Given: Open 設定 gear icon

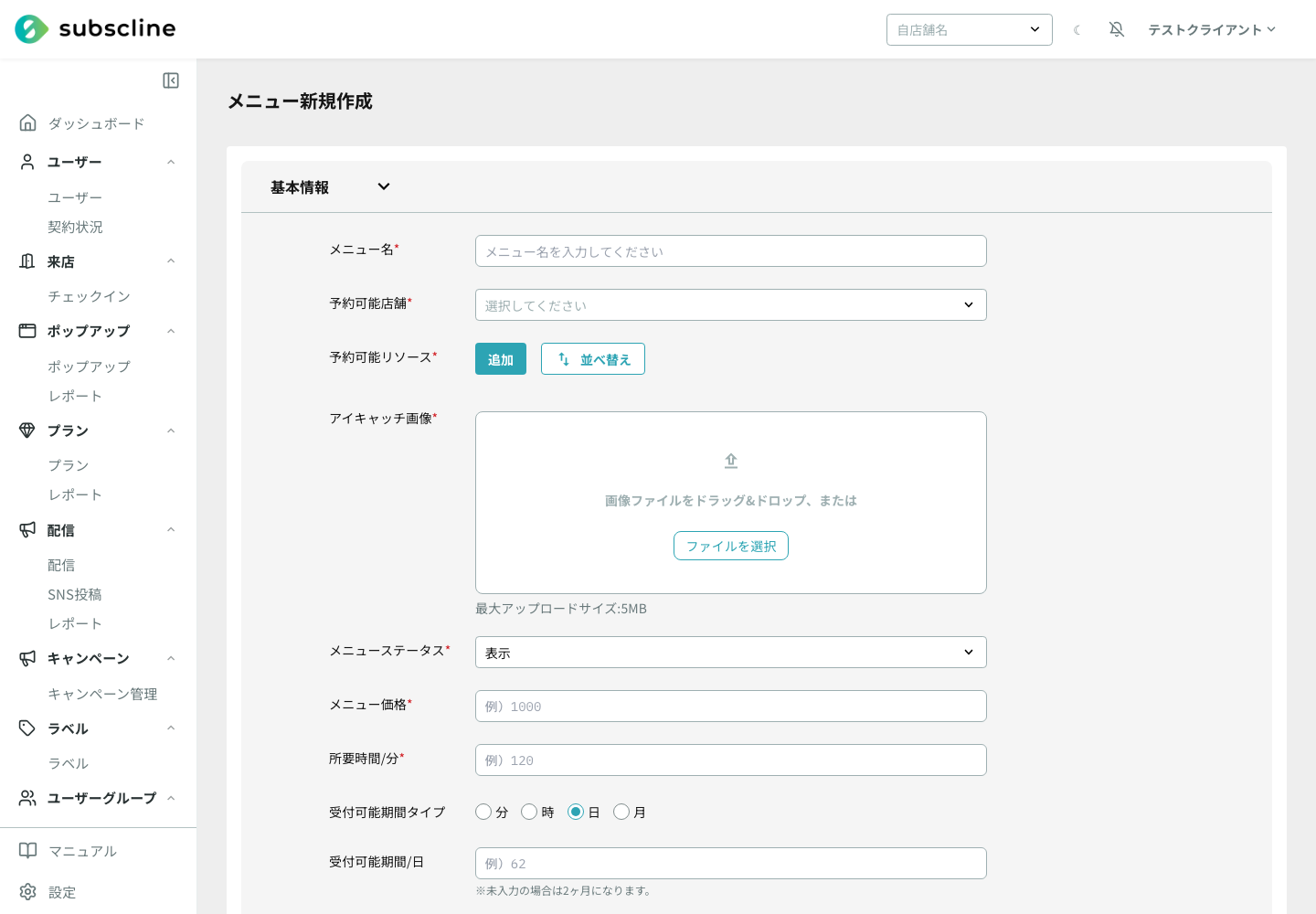Looking at the screenshot, I should point(28,892).
